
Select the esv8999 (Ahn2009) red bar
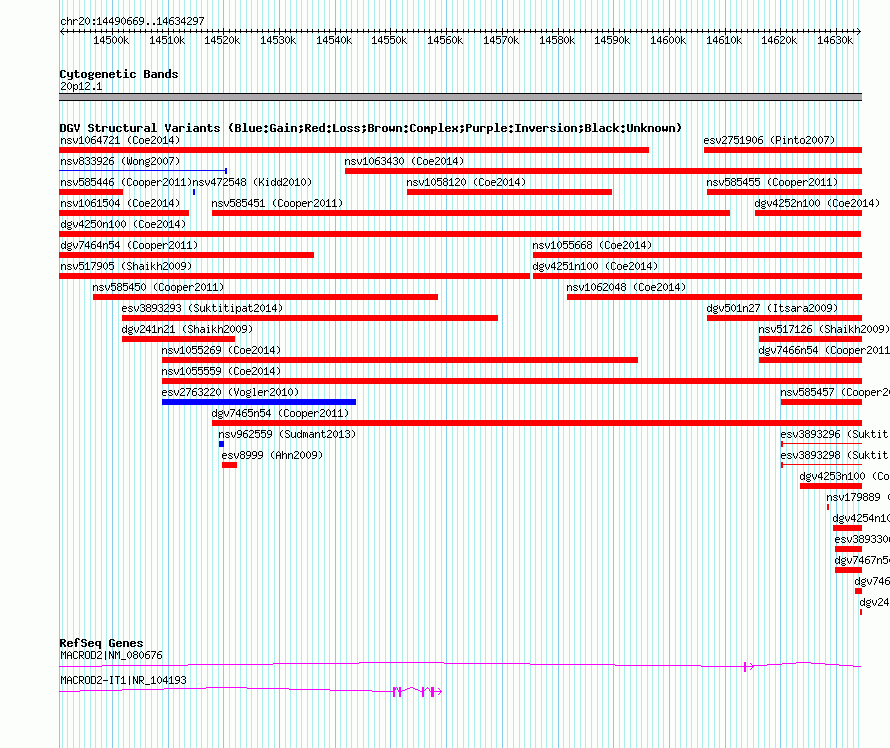(229, 465)
